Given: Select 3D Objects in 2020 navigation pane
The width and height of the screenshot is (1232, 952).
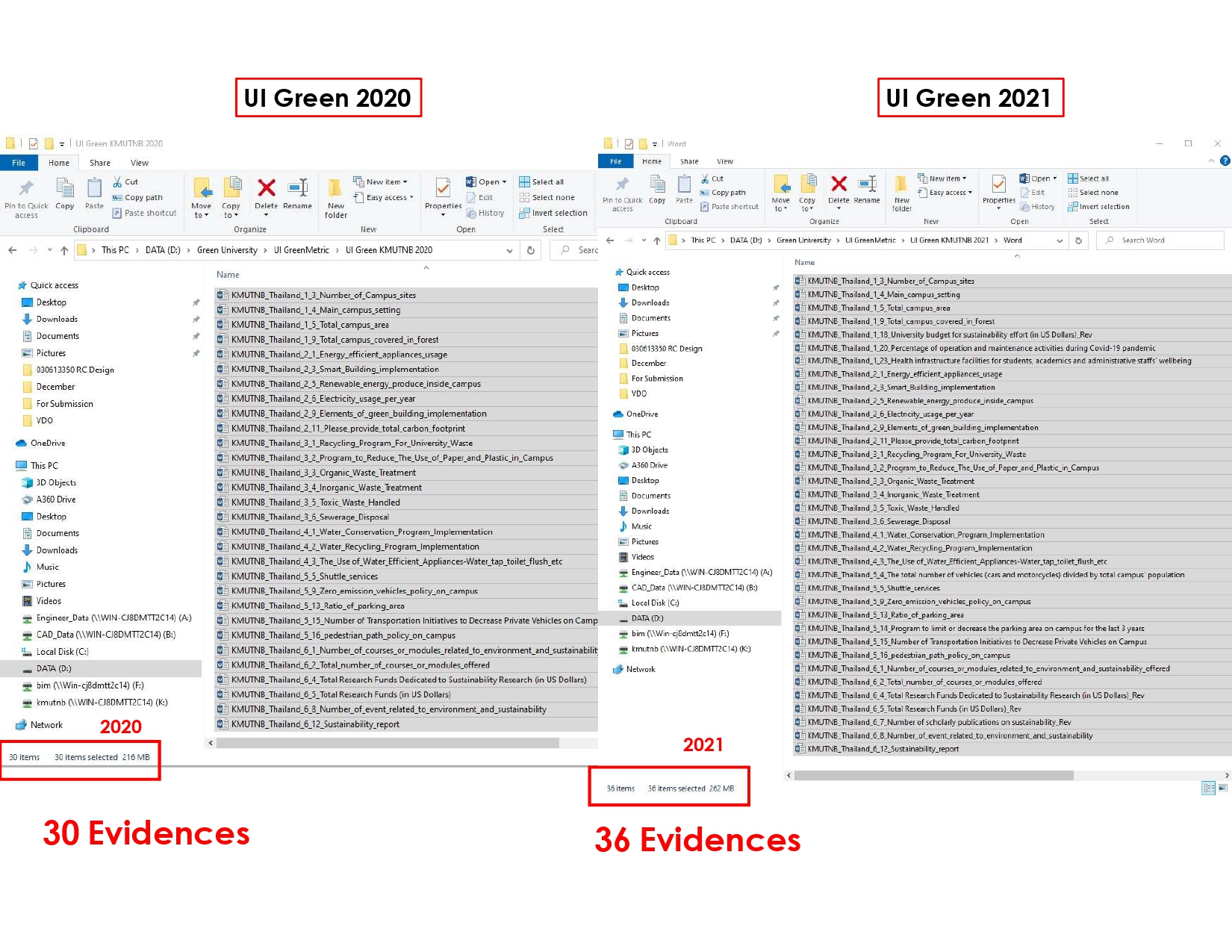Looking at the screenshot, I should coord(55,482).
